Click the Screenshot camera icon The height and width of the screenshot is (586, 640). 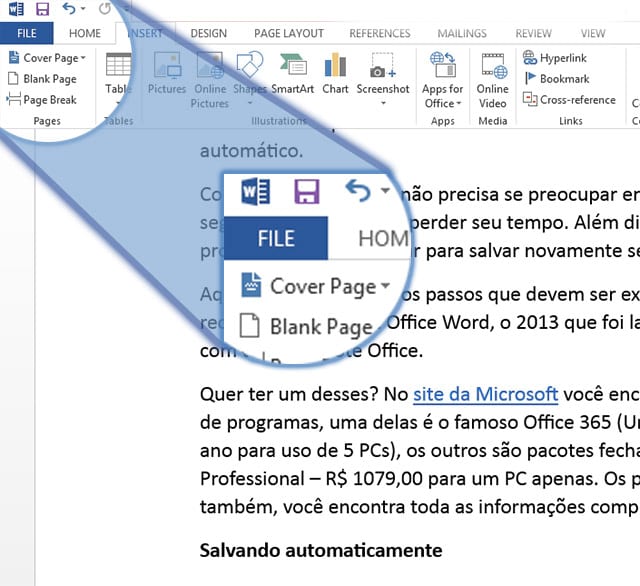tap(382, 65)
